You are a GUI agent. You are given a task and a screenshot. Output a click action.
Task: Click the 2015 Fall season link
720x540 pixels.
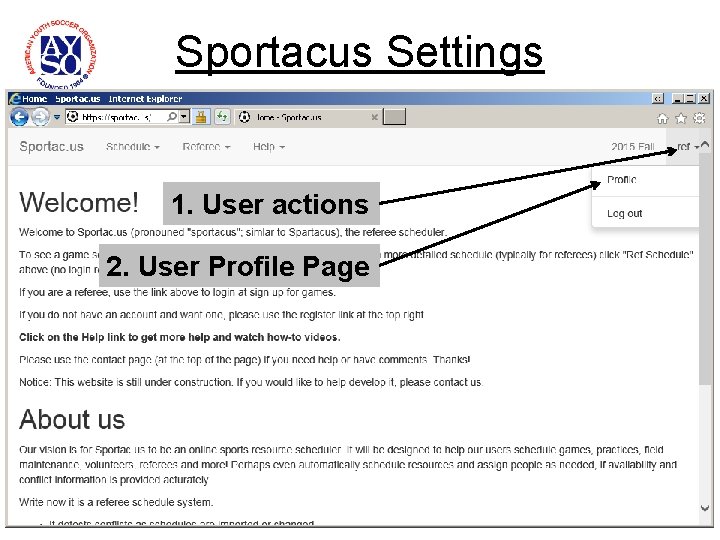tap(632, 147)
